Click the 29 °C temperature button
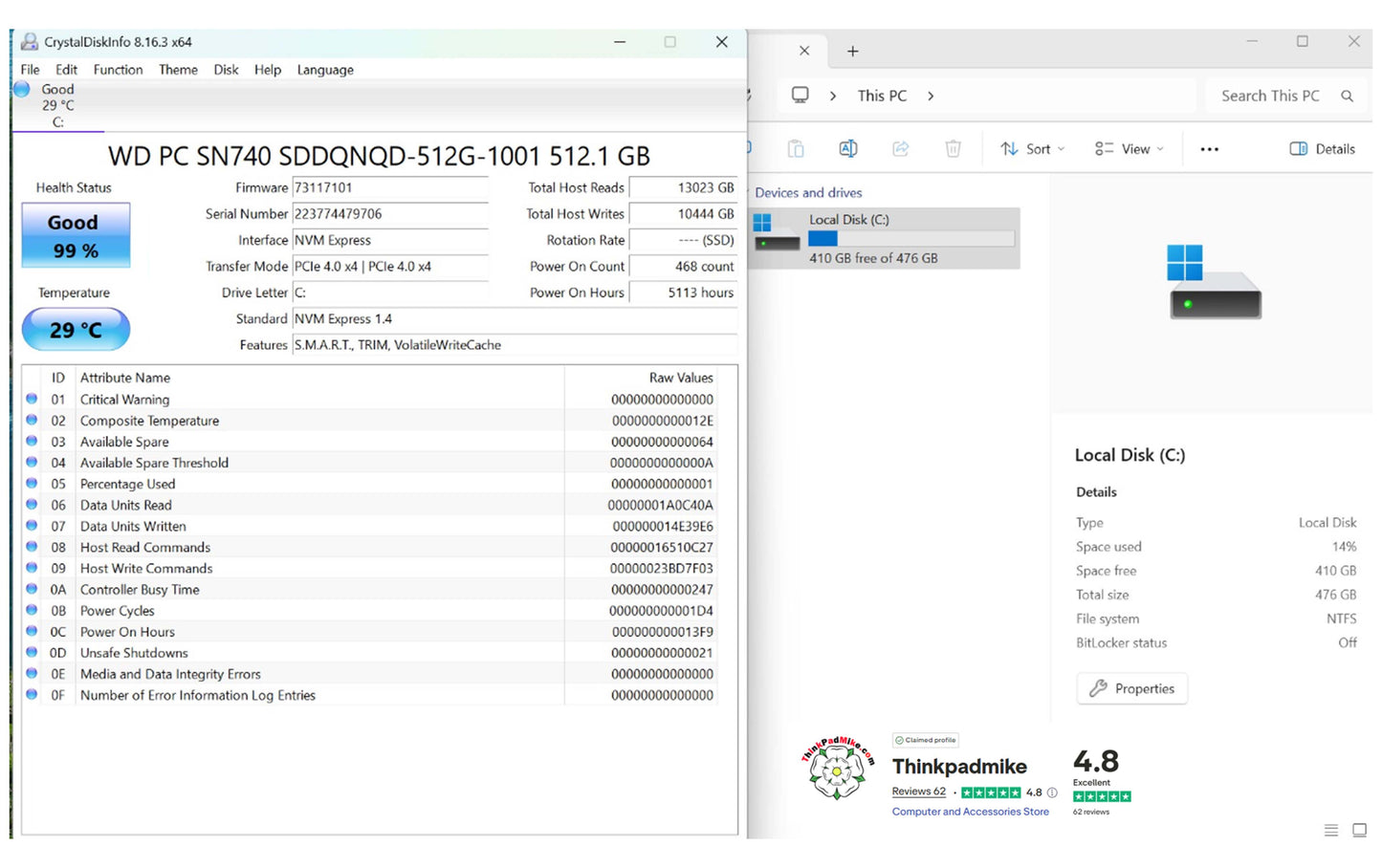1382x868 pixels. point(76,330)
